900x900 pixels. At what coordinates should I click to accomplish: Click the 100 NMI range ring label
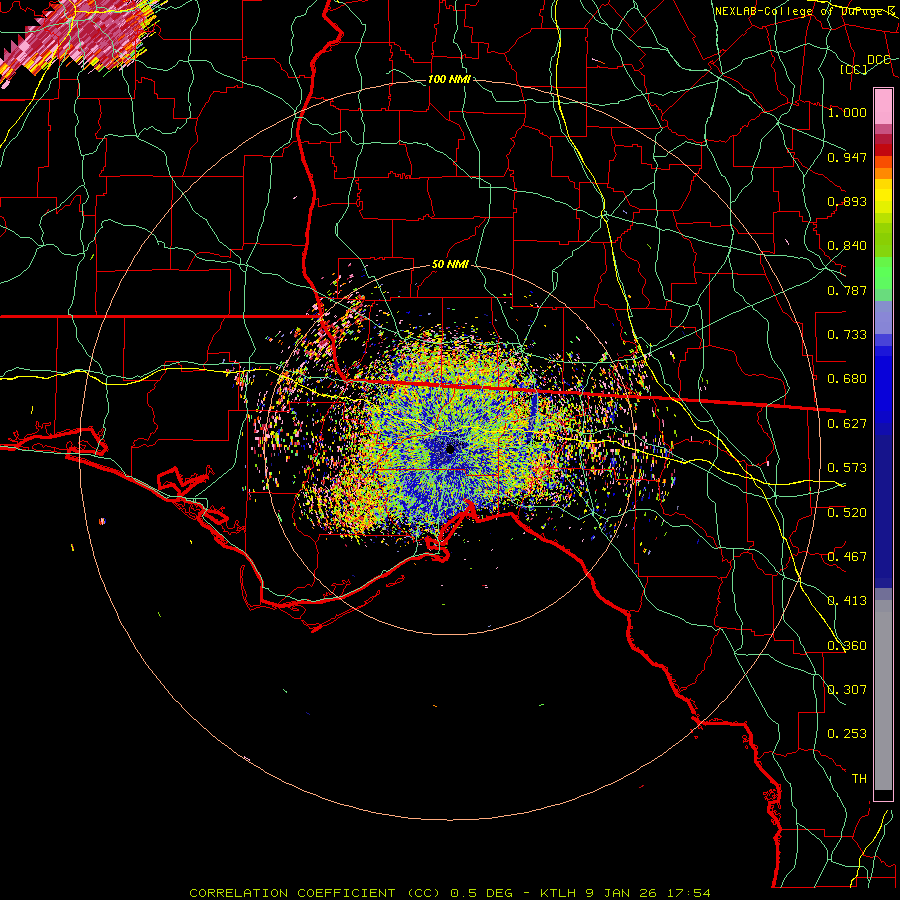click(x=449, y=79)
